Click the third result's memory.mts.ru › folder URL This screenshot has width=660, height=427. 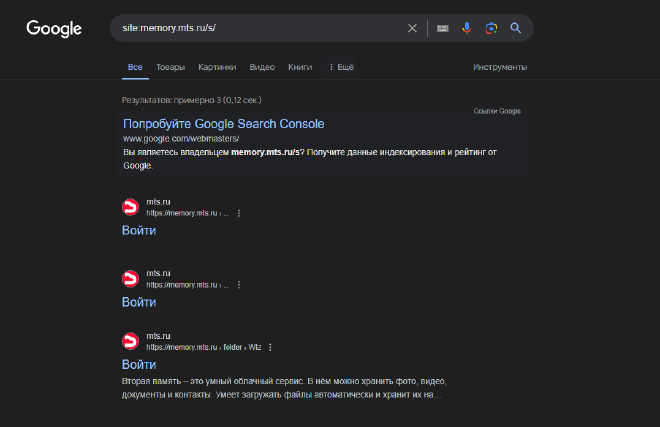click(204, 347)
